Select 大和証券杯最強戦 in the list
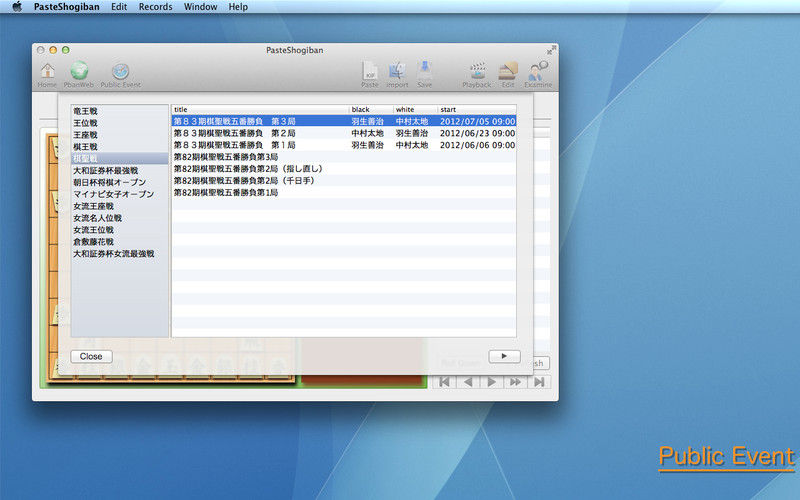The width and height of the screenshot is (800, 500). [x=106, y=170]
